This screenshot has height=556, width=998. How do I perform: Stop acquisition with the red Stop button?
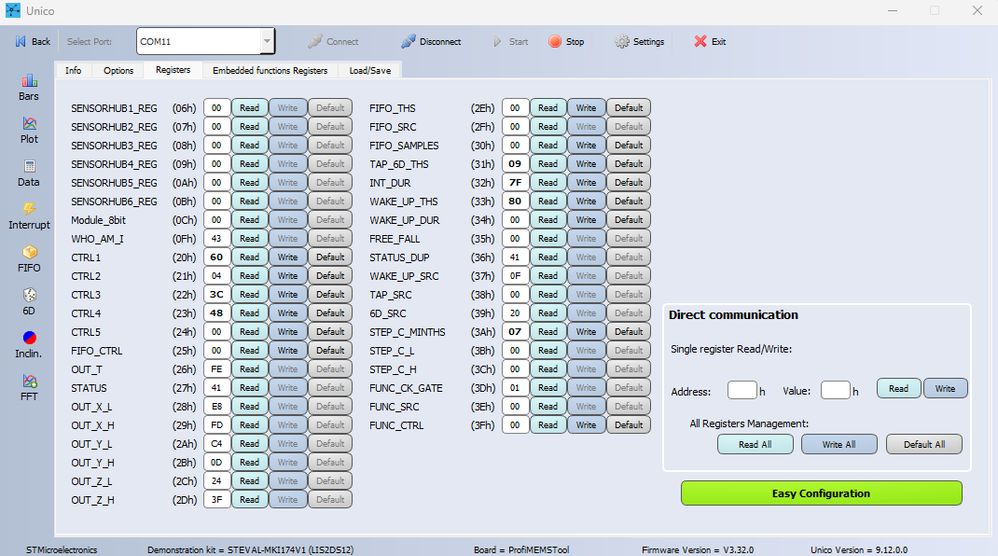pyautogui.click(x=566, y=41)
